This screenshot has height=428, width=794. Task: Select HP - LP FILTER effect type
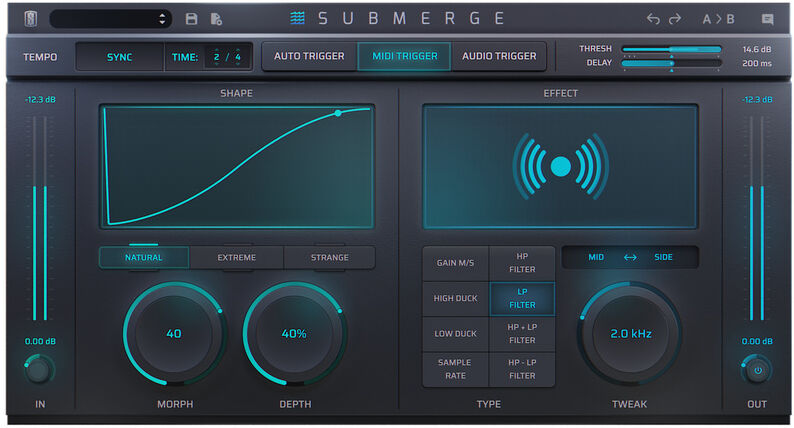click(x=522, y=369)
